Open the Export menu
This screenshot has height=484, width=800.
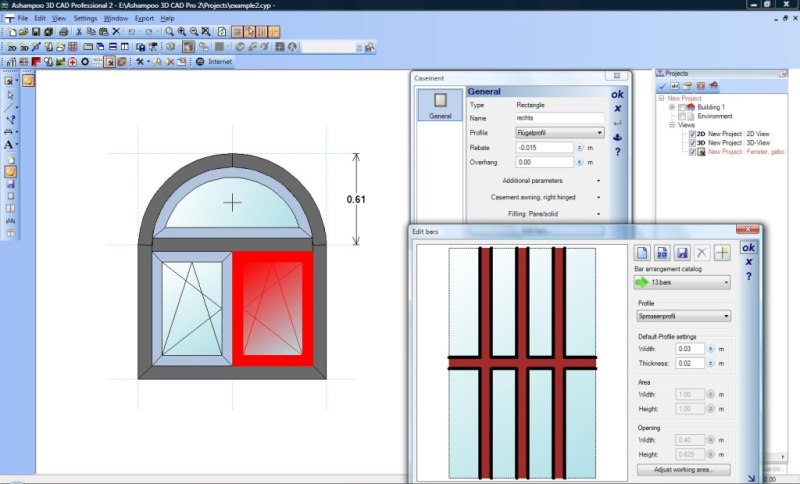pos(144,18)
